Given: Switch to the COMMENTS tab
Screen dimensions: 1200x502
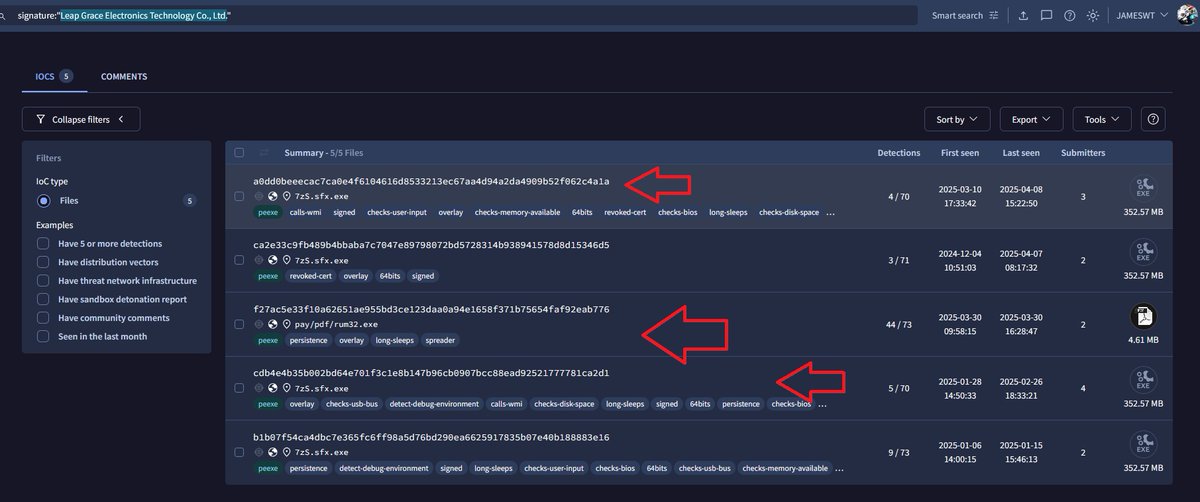Looking at the screenshot, I should point(124,76).
